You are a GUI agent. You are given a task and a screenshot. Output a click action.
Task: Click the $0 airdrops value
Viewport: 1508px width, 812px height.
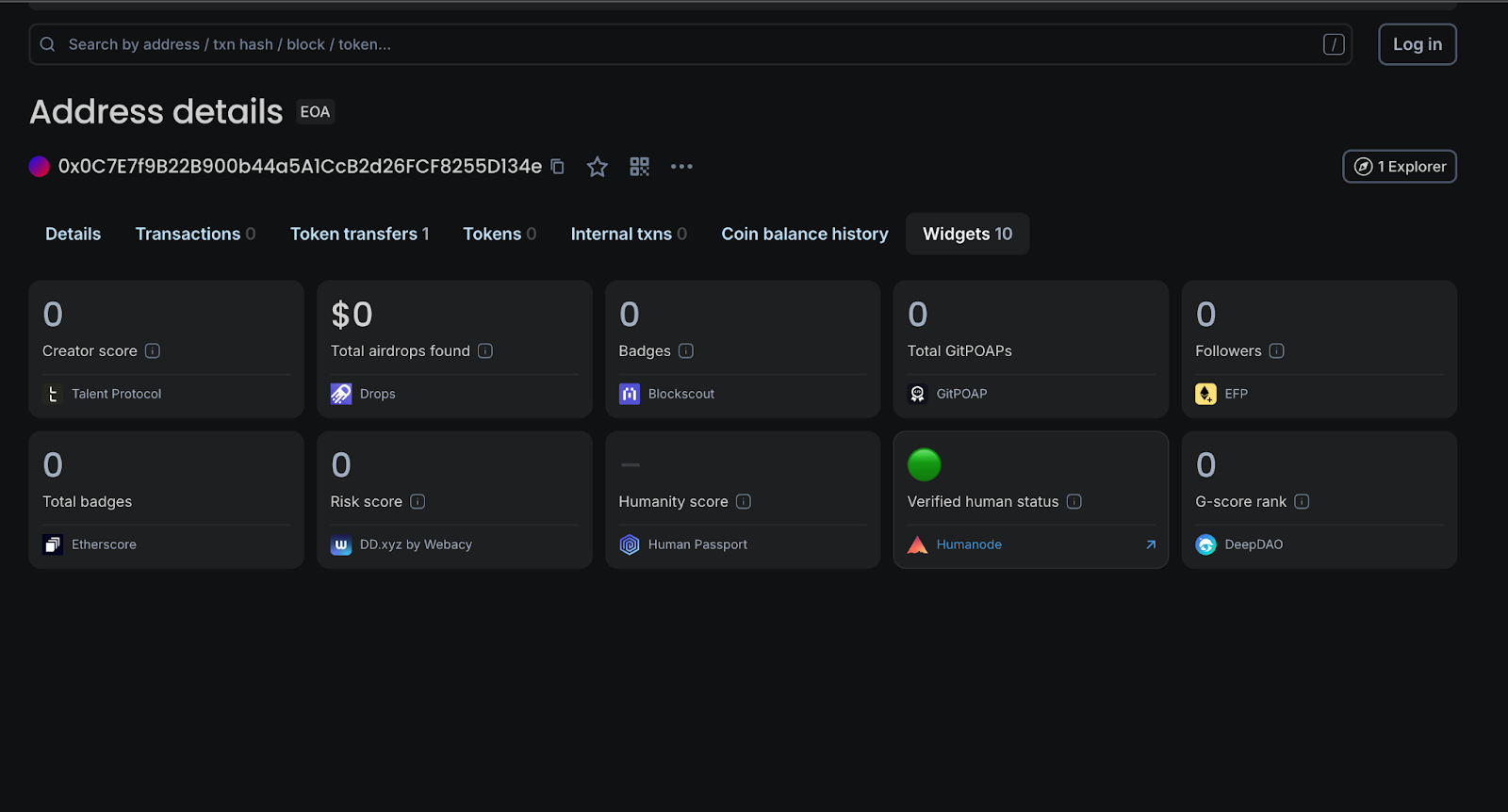click(352, 315)
